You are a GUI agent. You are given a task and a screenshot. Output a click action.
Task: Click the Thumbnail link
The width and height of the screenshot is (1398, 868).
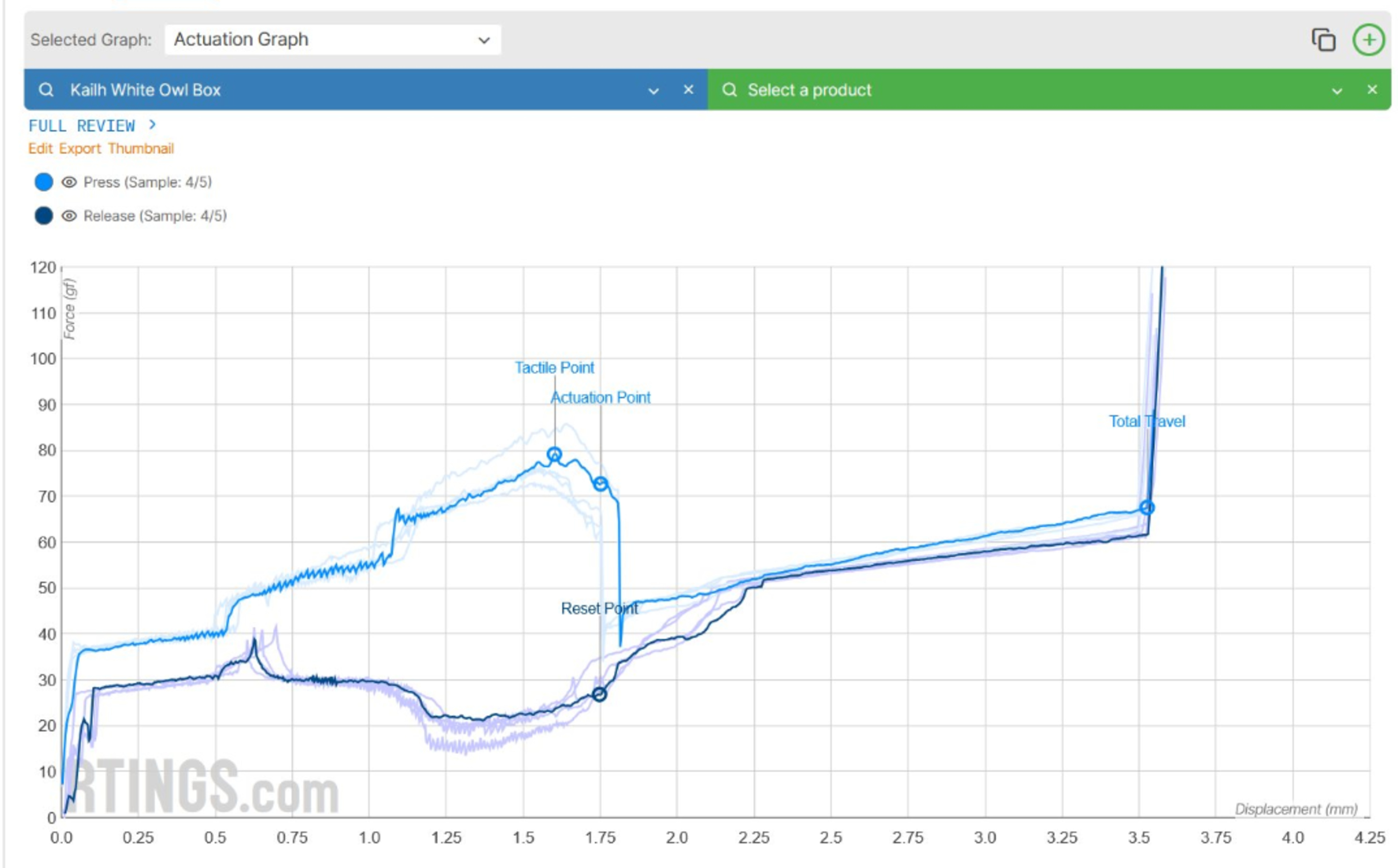point(141,149)
